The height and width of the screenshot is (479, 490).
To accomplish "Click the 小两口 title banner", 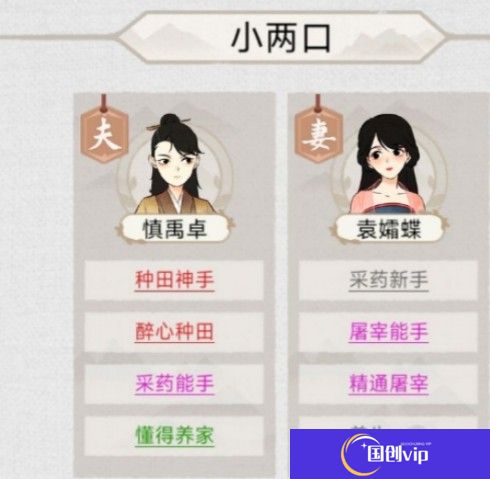I will [282, 37].
